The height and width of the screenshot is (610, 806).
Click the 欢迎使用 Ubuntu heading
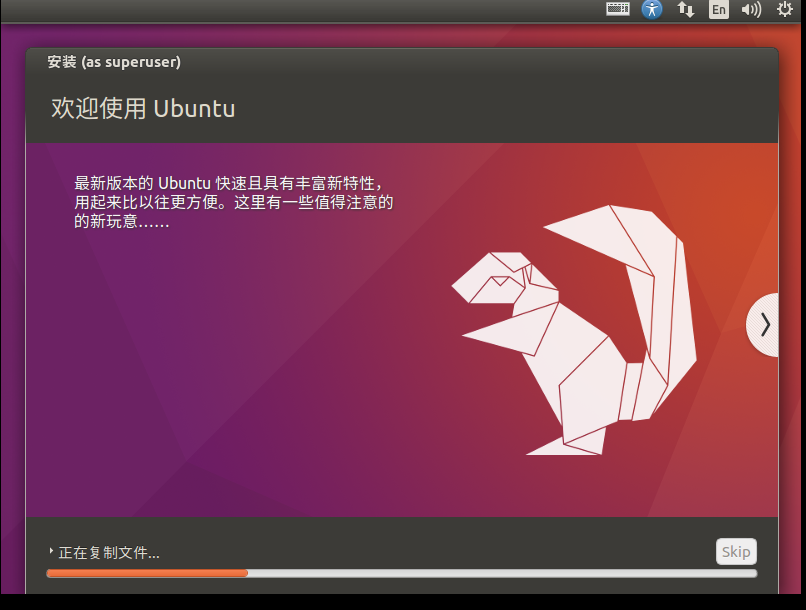143,108
